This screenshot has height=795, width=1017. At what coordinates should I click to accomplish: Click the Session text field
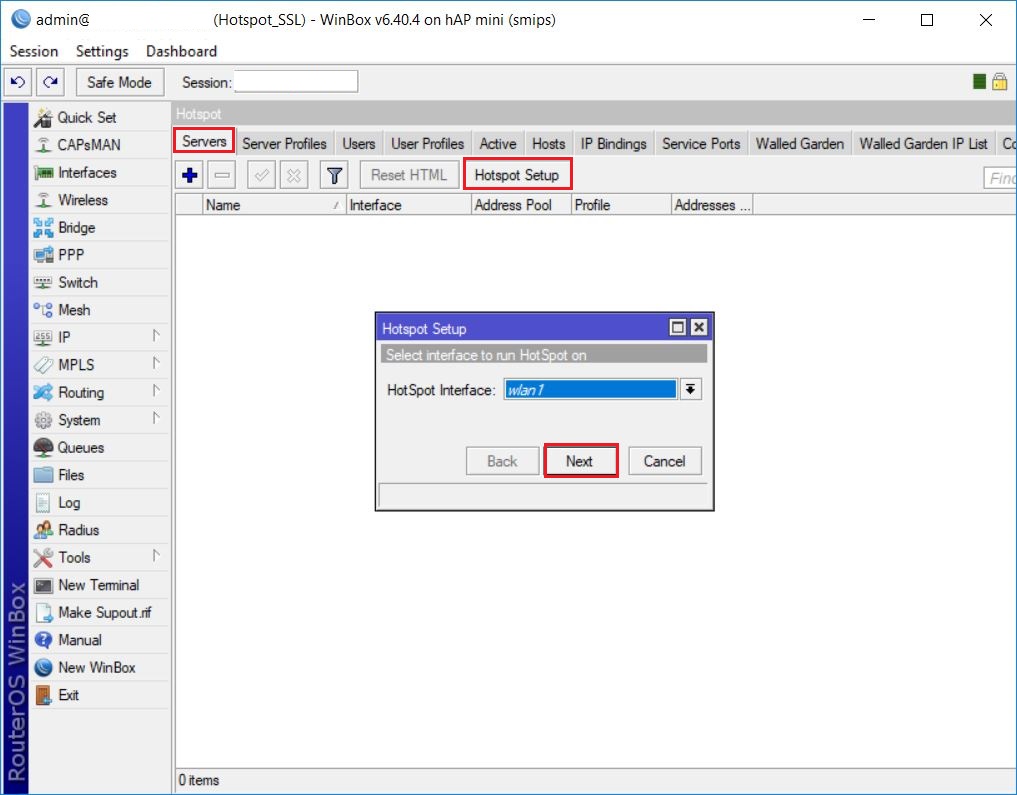coord(296,82)
